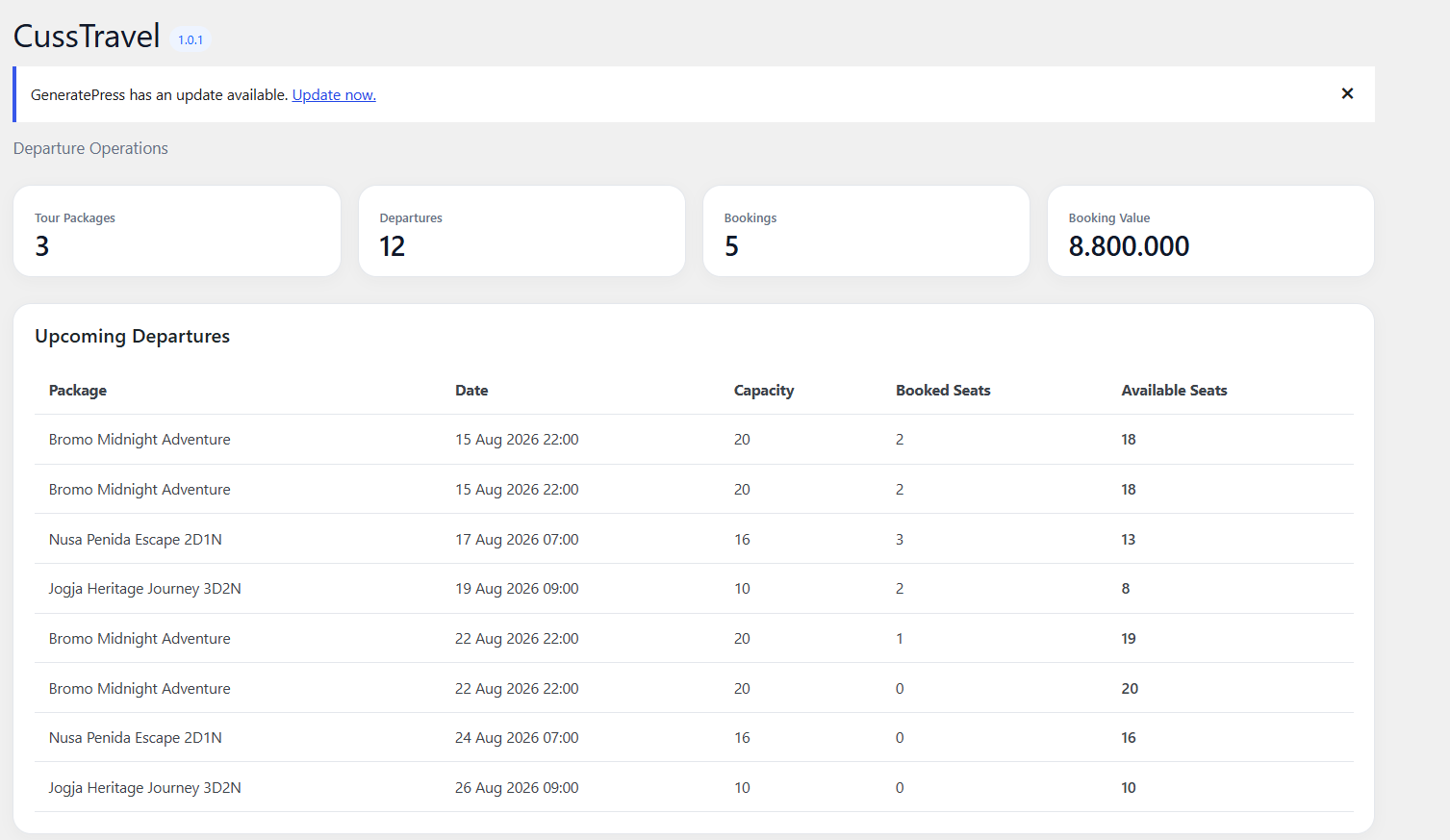
Task: Click the Update now link
Action: coord(334,94)
